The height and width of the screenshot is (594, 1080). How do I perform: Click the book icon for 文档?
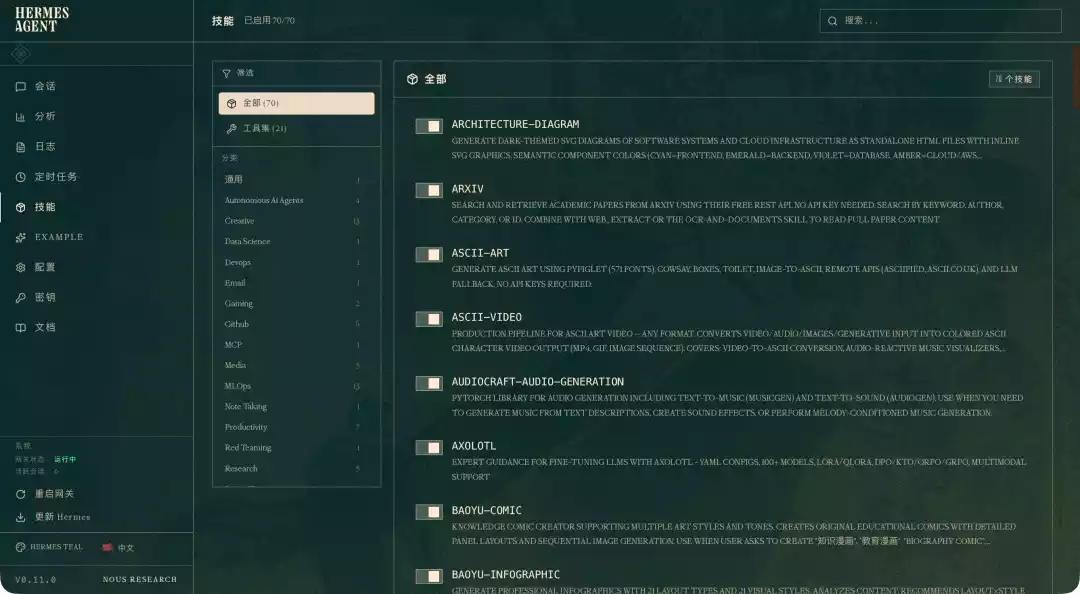pos(21,328)
